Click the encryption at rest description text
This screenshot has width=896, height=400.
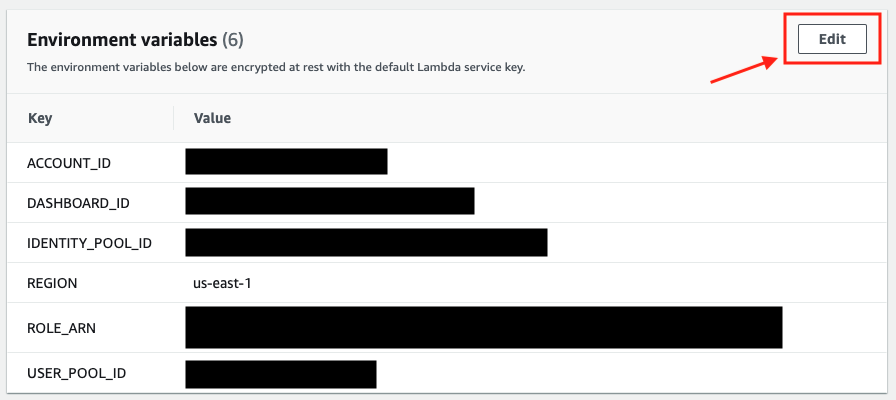(x=276, y=67)
